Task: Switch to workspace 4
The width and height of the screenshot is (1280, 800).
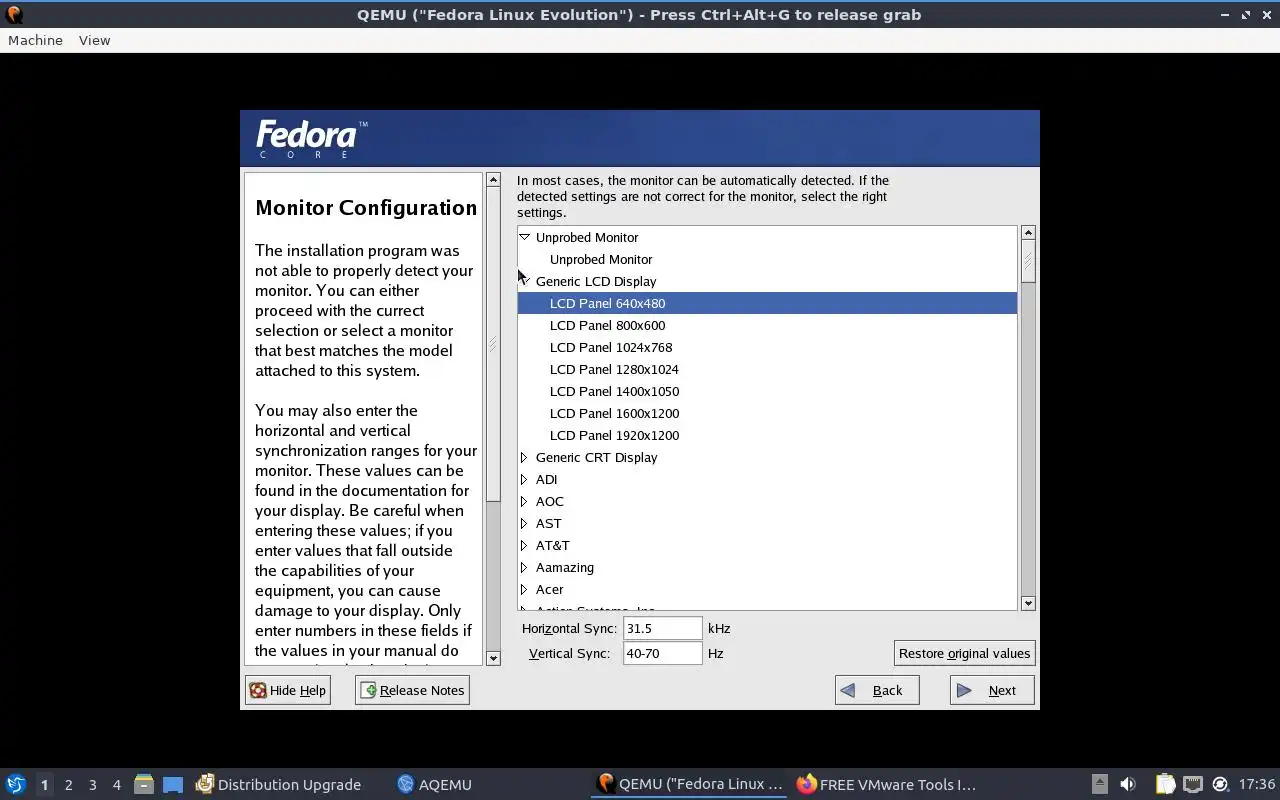Action: tap(116, 785)
